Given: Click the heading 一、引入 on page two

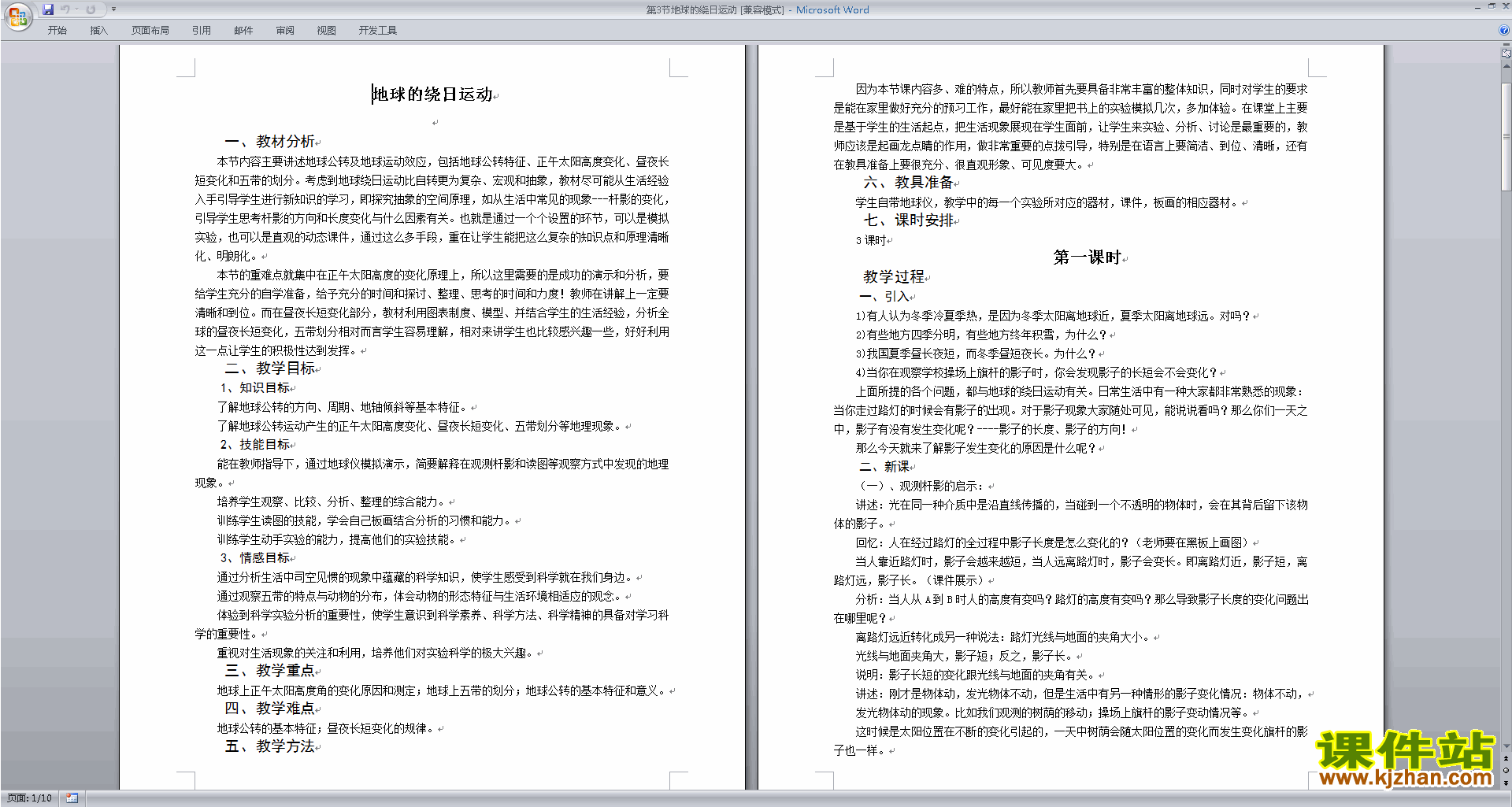Looking at the screenshot, I should 884,297.
